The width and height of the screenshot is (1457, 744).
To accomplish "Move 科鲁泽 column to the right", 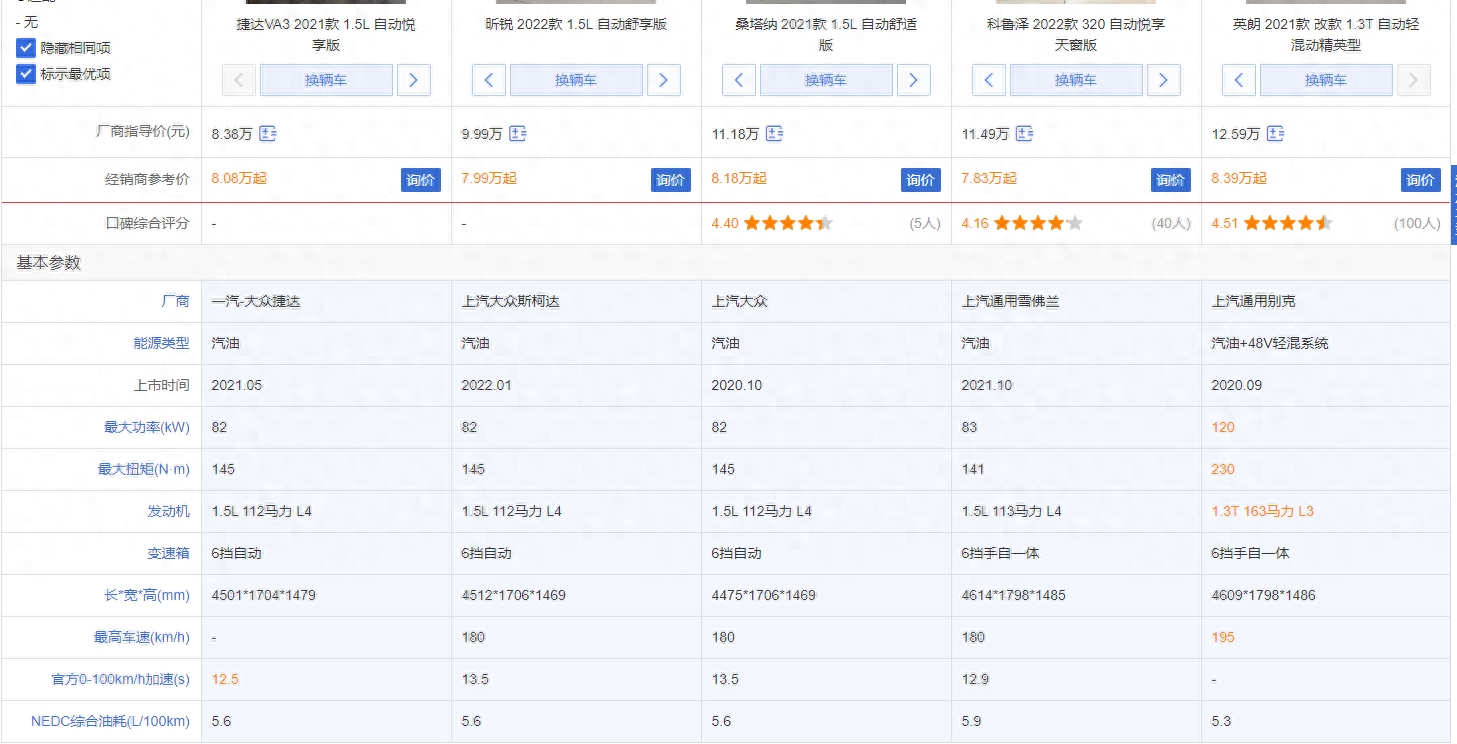I will (x=1164, y=80).
